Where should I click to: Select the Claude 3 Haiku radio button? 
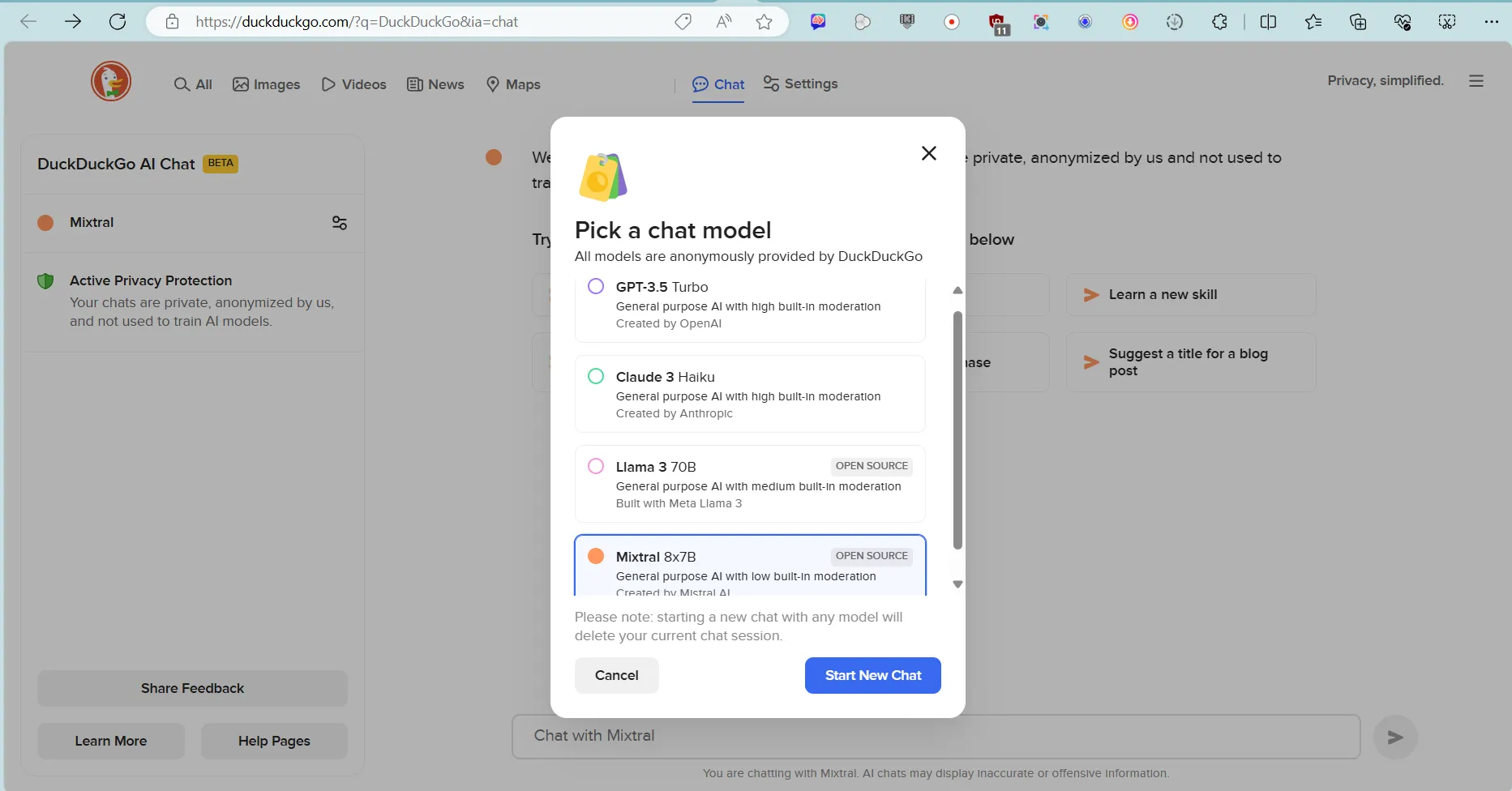tap(596, 376)
